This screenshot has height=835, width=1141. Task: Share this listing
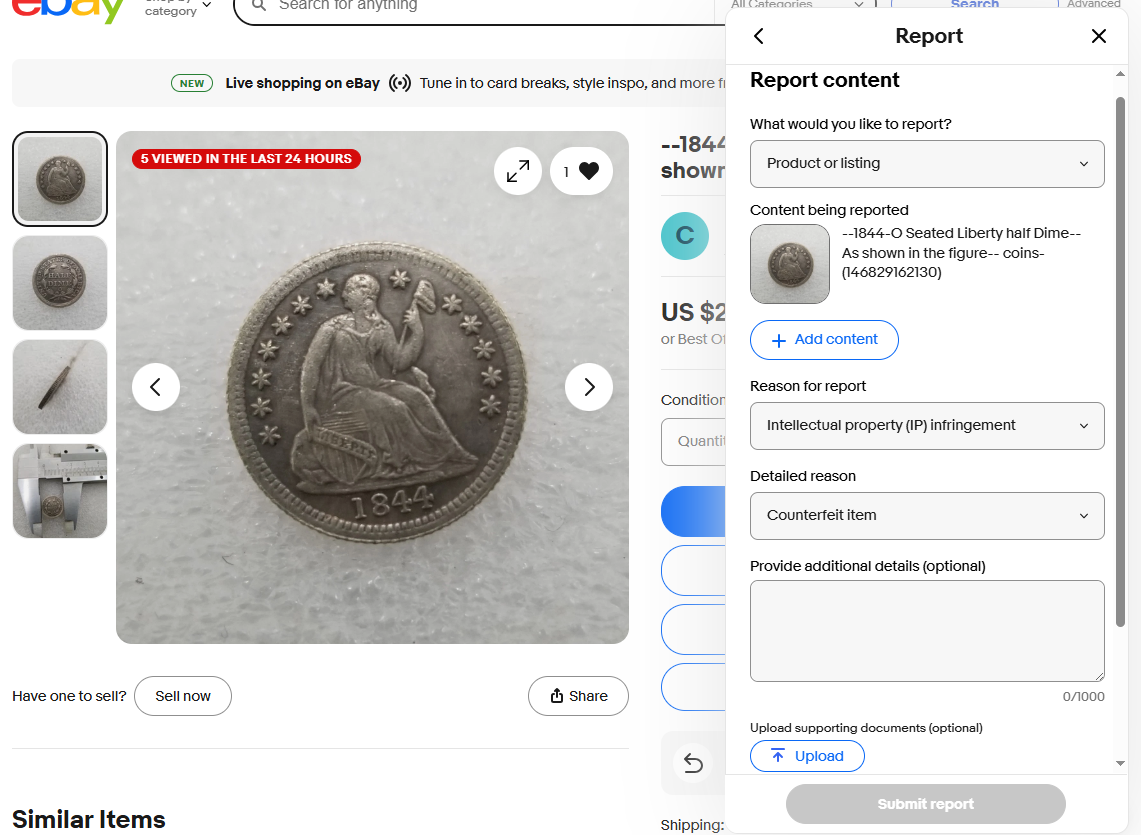[578, 696]
